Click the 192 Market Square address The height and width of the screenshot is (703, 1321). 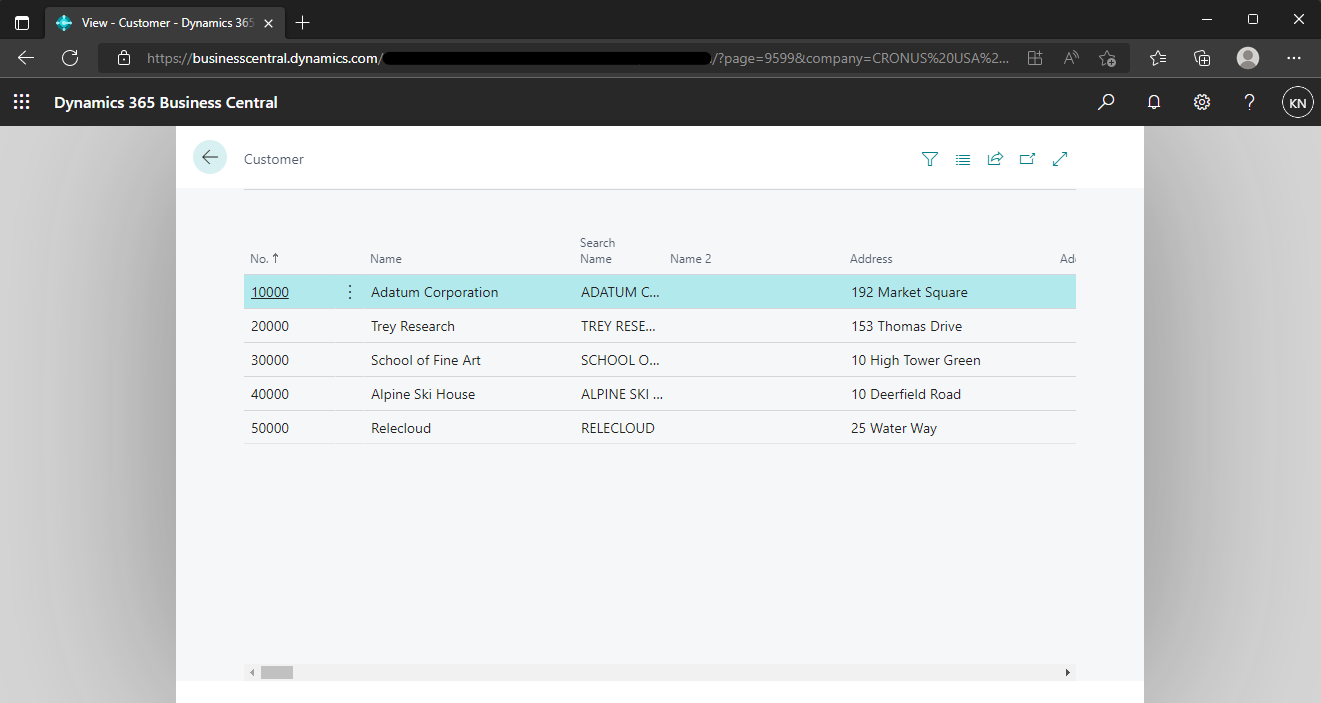pos(909,292)
